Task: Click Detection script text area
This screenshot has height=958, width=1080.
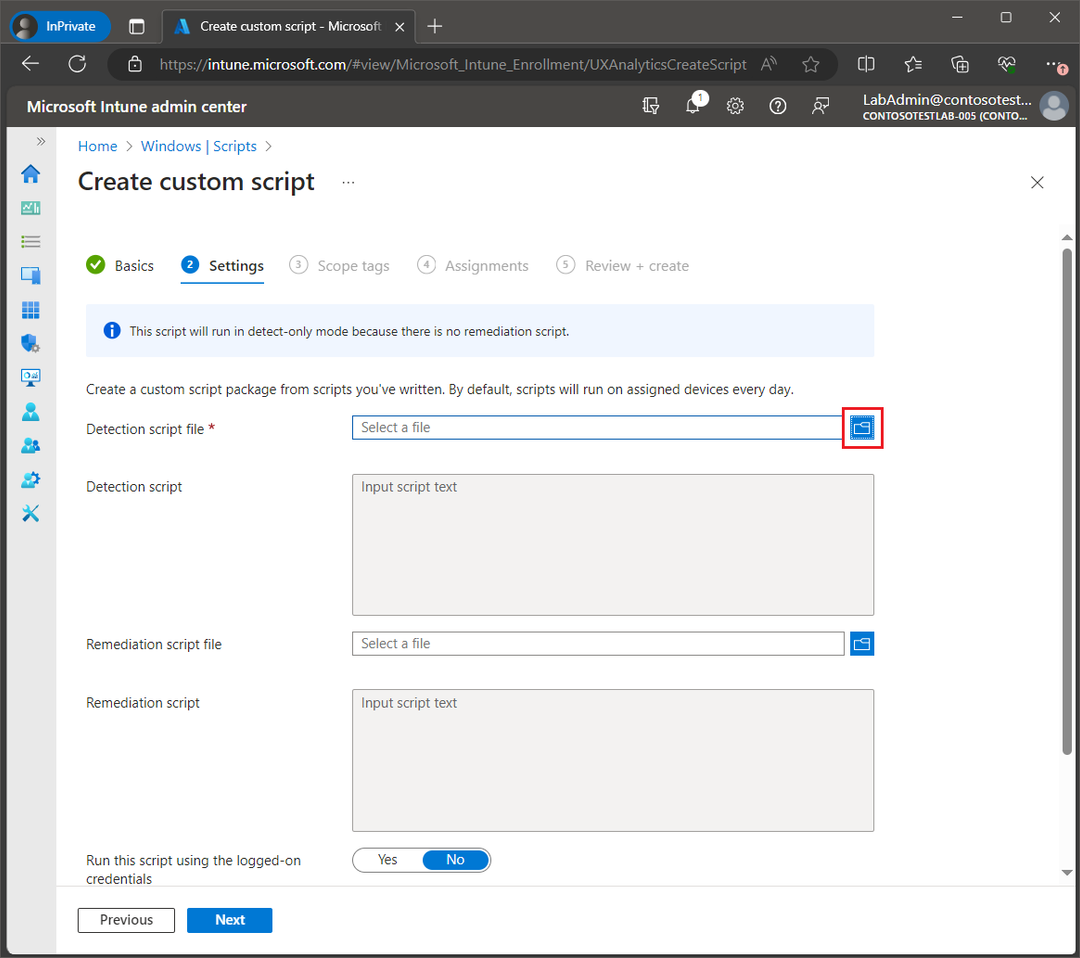Action: (x=613, y=545)
